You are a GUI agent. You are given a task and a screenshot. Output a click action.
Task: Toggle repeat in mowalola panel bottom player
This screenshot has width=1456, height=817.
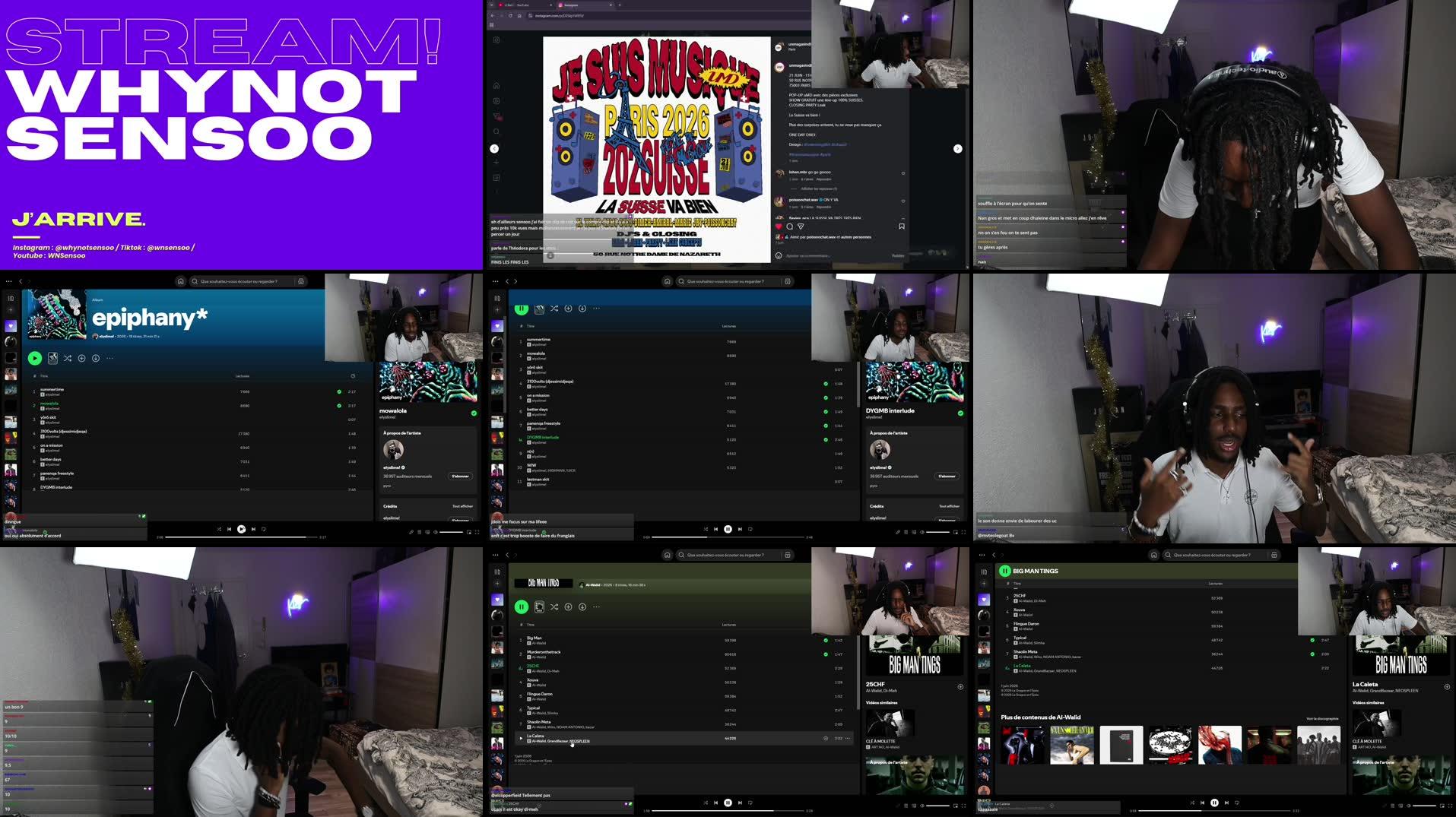tap(264, 529)
